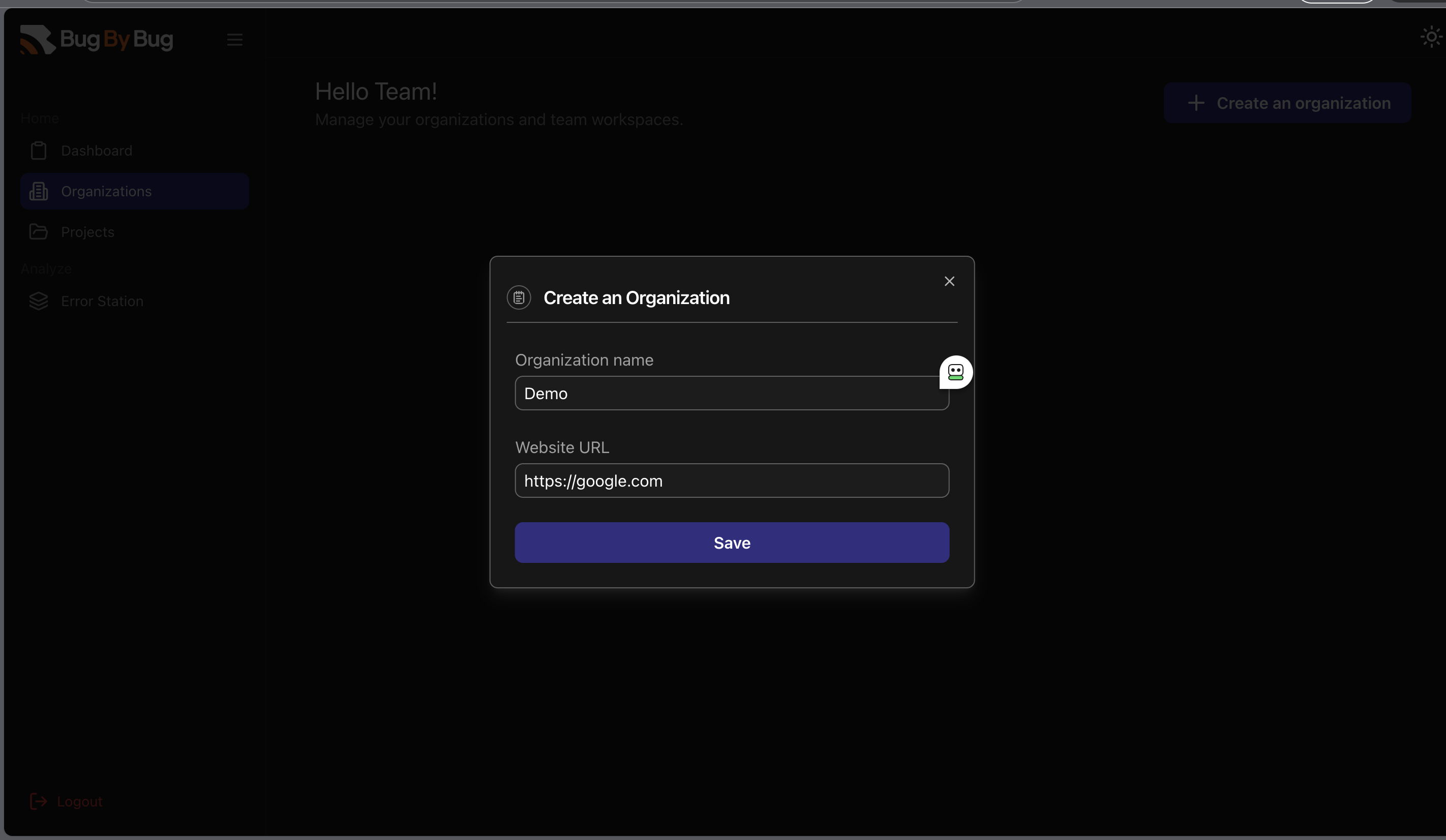Select the Dashboard clipboard icon
The image size is (1446, 840).
point(39,151)
